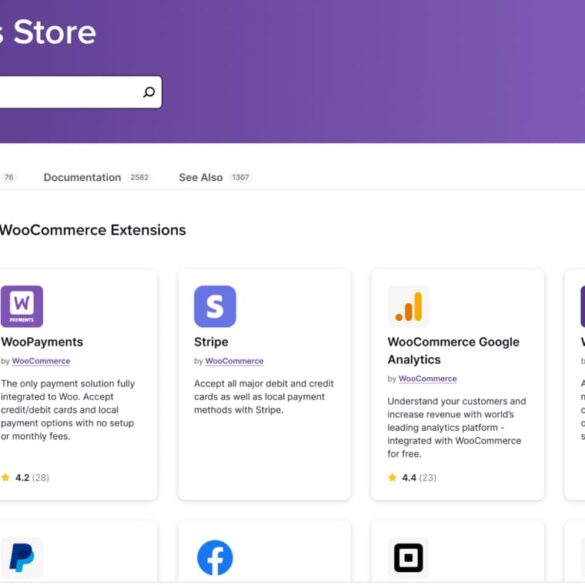Switch to the See Also tab

[x=201, y=177]
